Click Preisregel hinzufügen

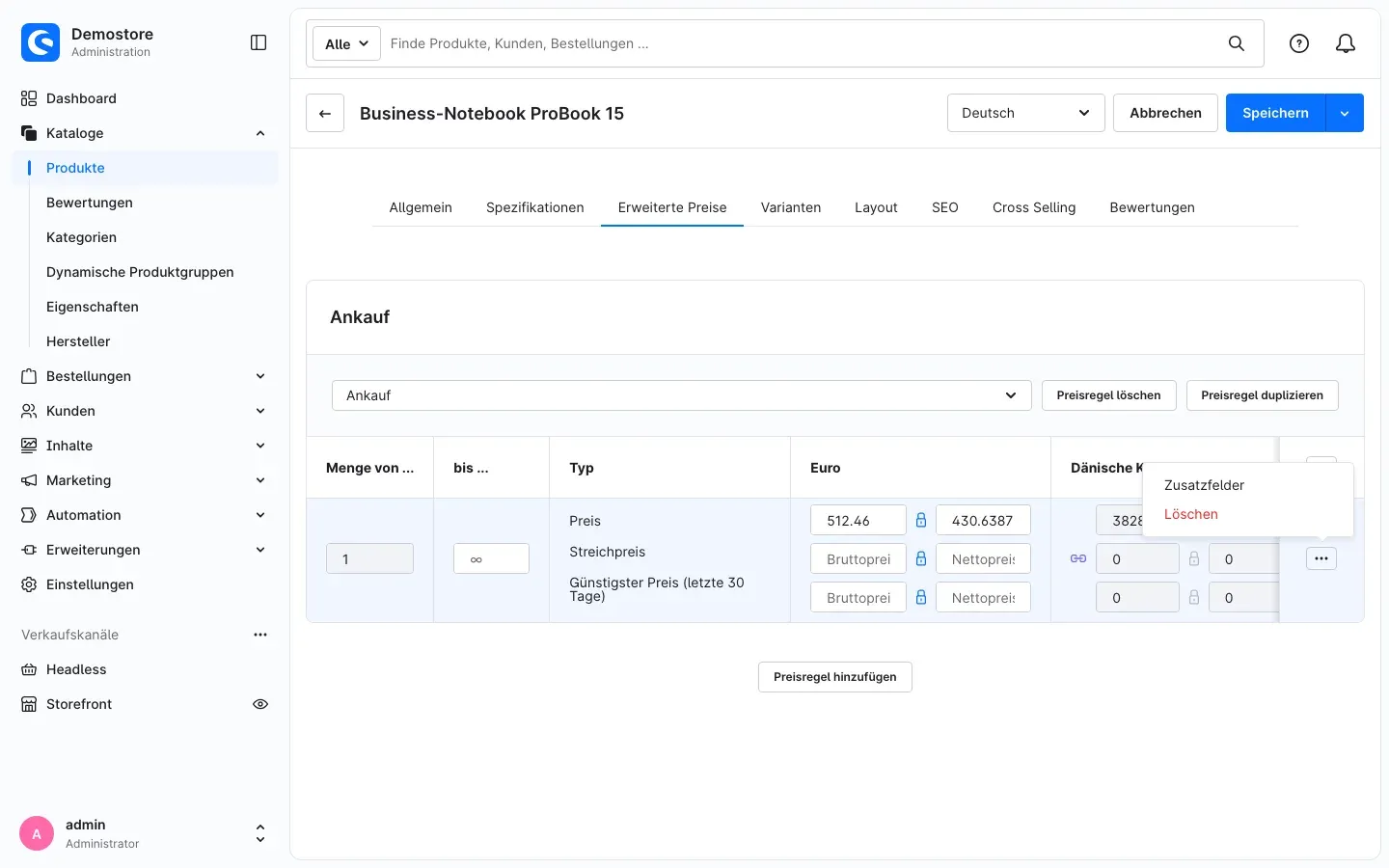click(x=835, y=677)
